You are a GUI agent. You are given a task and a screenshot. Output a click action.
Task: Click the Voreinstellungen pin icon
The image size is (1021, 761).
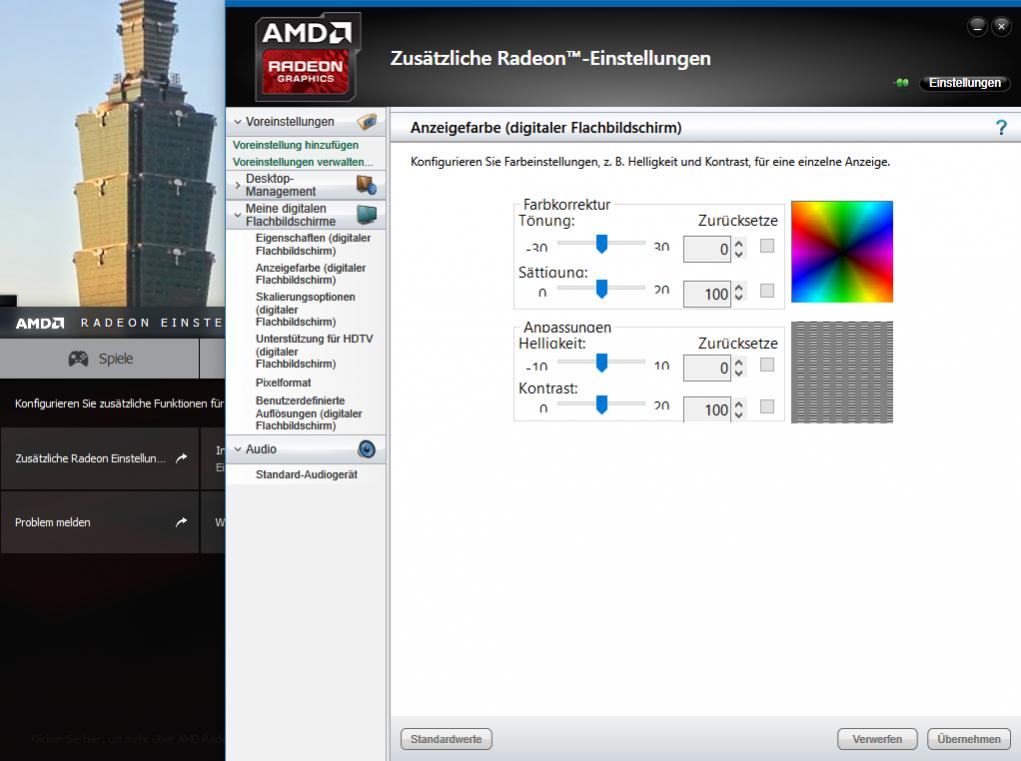(367, 121)
